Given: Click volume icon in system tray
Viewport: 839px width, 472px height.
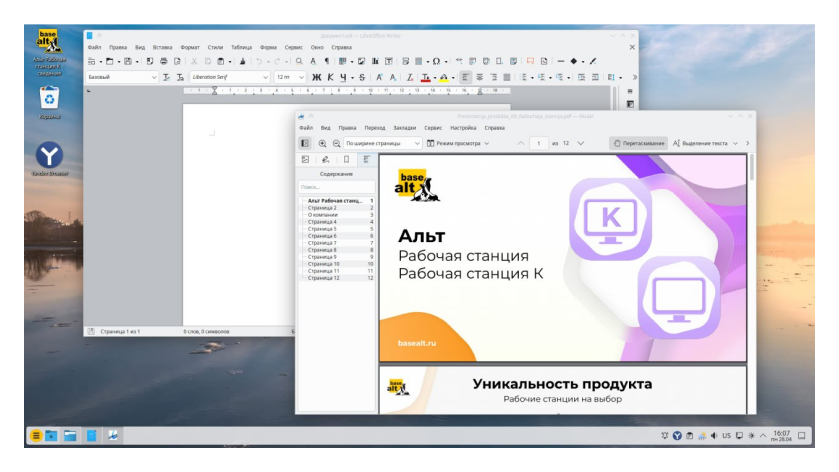Looking at the screenshot, I should 714,436.
